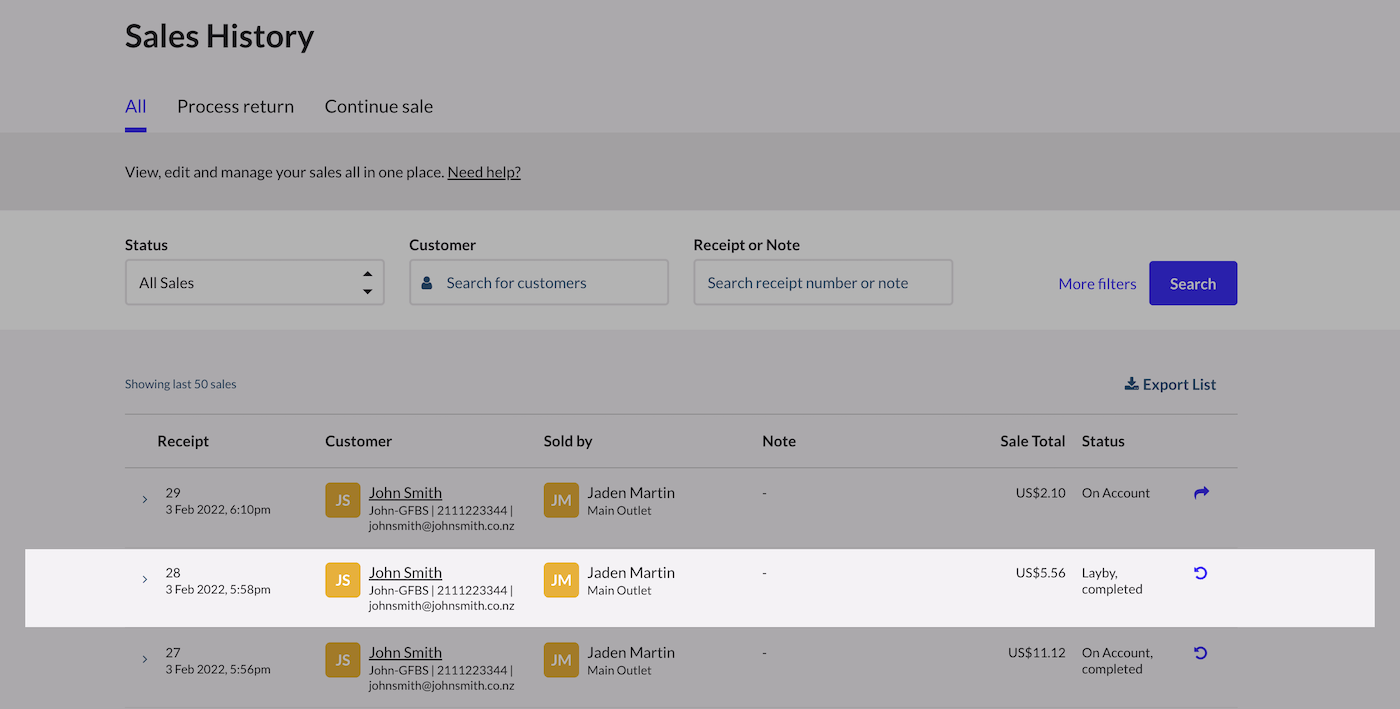Expand the row for receipt 29
Screen dimensions: 1400x709
coord(144,499)
